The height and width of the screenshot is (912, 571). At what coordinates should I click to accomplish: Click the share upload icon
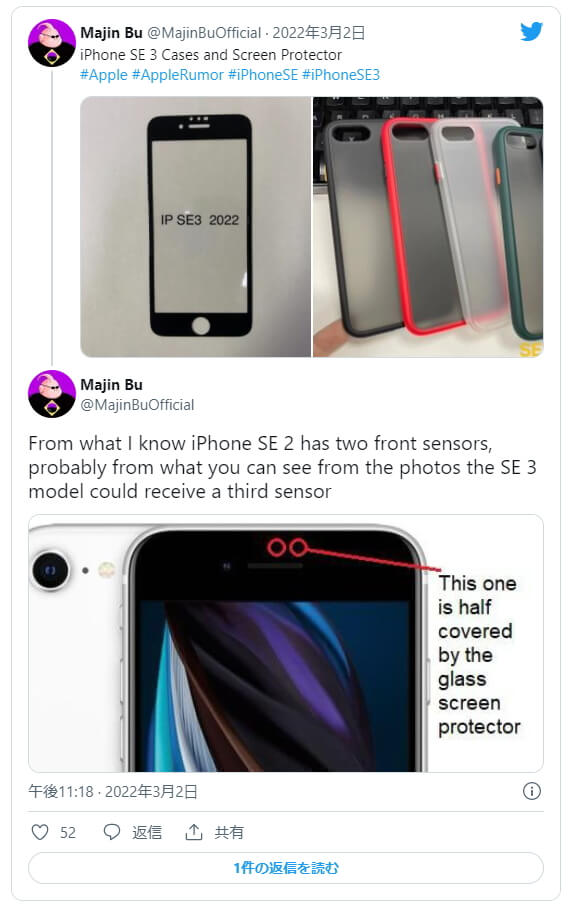click(194, 832)
